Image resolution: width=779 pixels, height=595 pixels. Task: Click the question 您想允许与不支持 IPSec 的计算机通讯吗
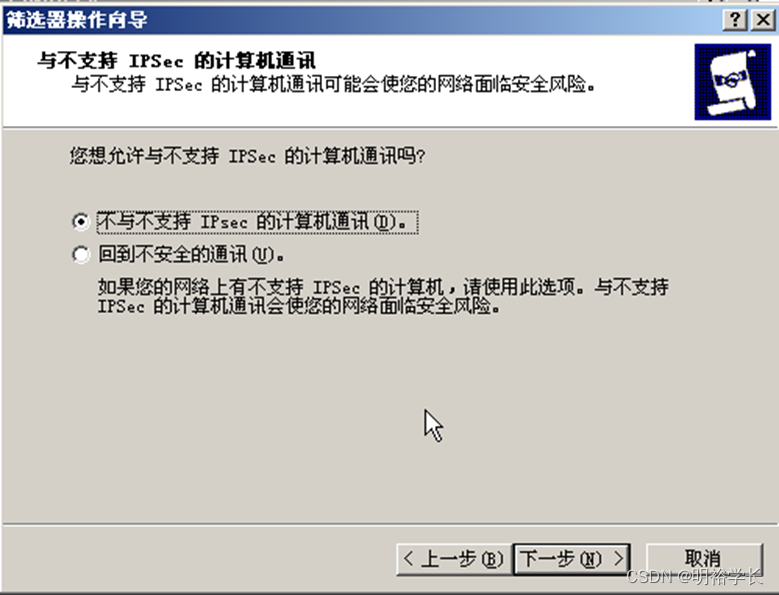click(247, 156)
